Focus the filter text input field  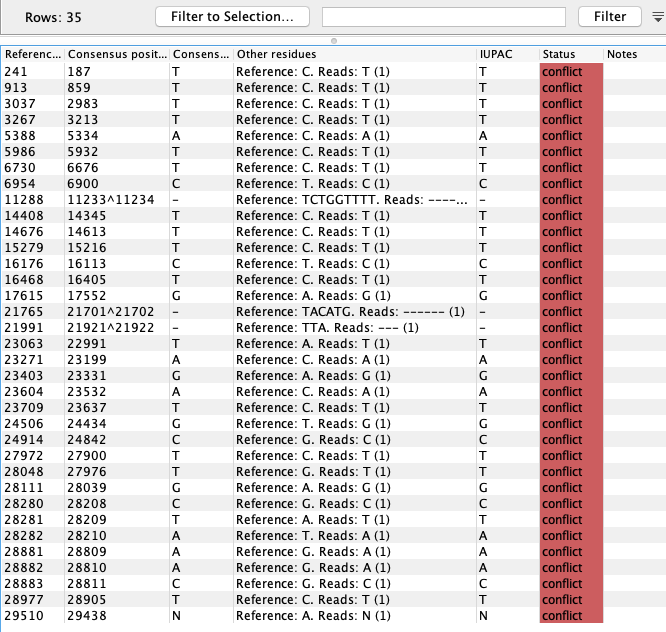click(x=443, y=16)
